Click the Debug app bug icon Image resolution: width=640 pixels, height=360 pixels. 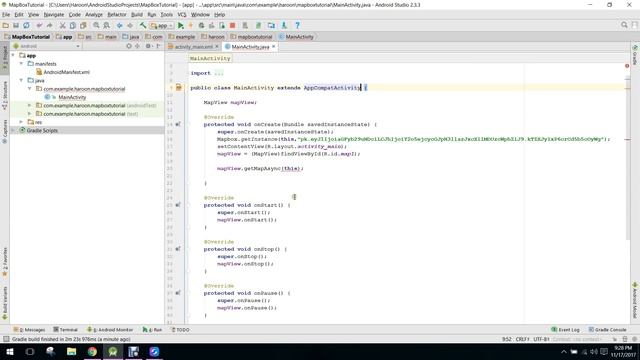[x=201, y=25]
